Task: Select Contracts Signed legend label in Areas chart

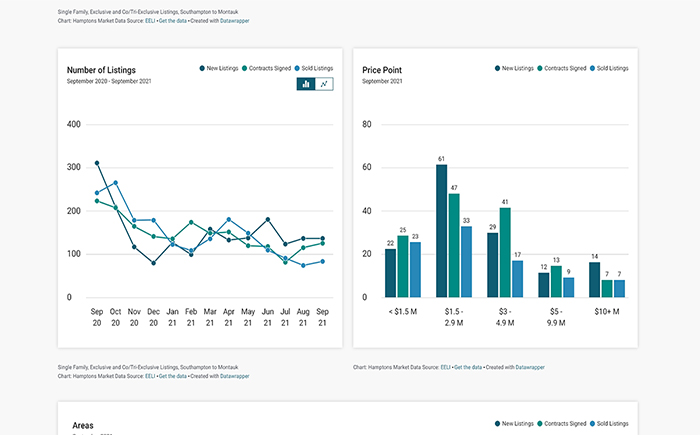Action: click(565, 423)
